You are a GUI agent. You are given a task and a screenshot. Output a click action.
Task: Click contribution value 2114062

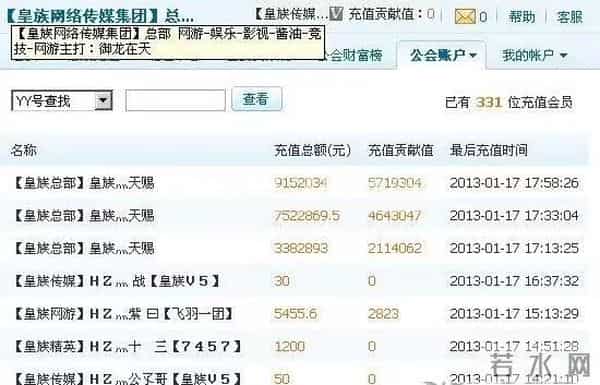pos(395,248)
